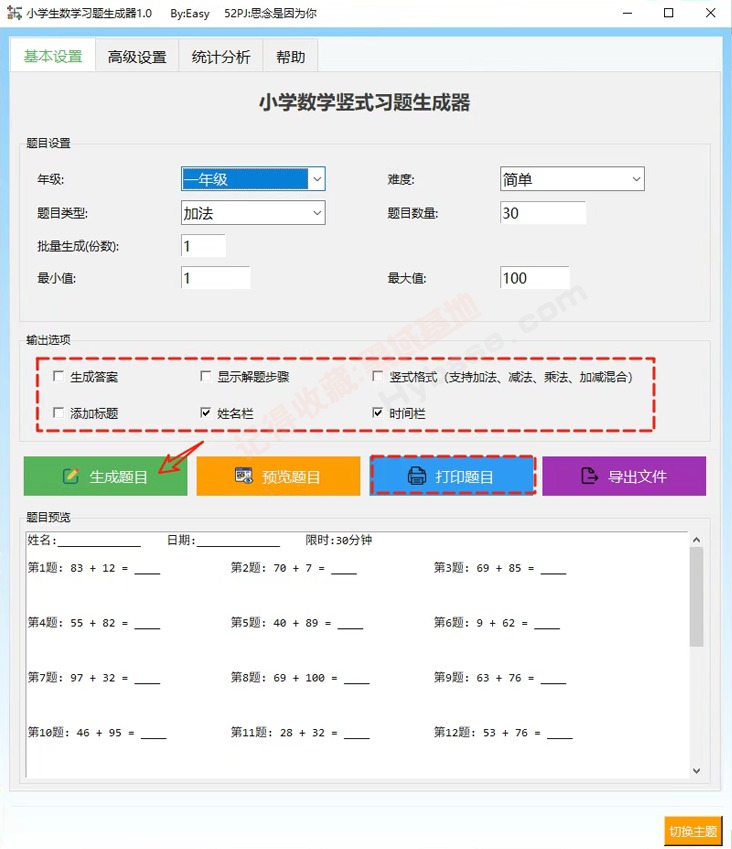Click the orange 预览题目 button
Viewport: 732px width, 849px height.
278,476
